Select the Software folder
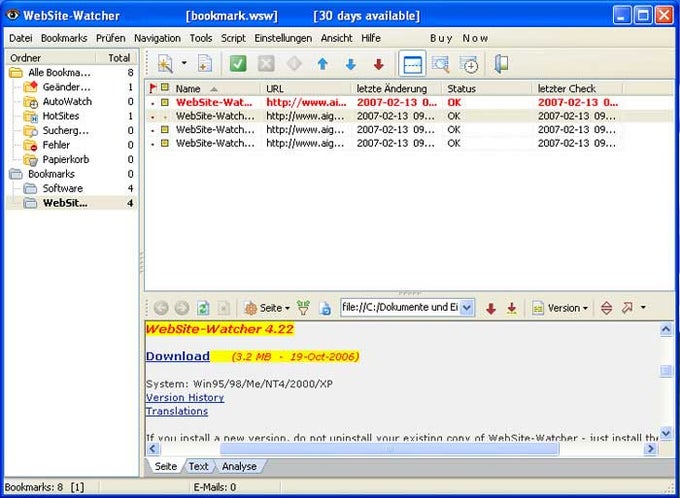Viewport: 680px width, 498px height. coord(62,188)
